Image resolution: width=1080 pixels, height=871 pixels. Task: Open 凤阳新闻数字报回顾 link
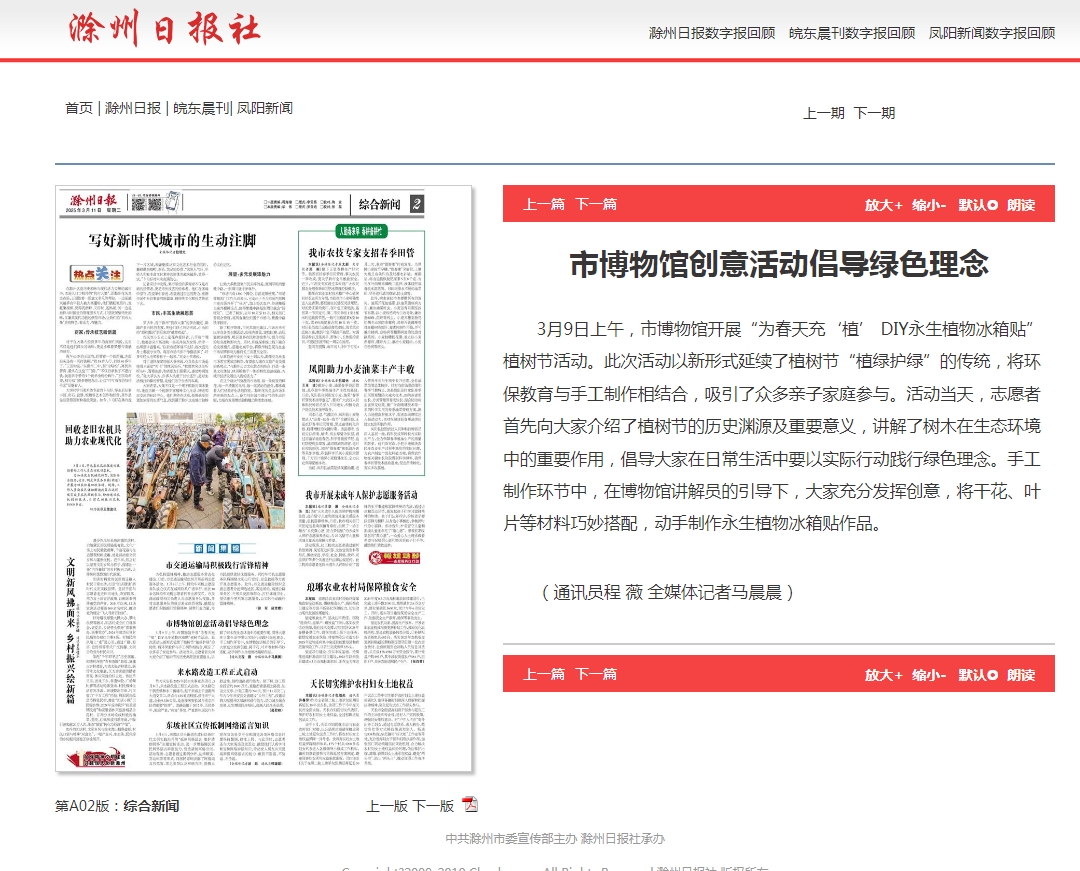click(x=992, y=32)
